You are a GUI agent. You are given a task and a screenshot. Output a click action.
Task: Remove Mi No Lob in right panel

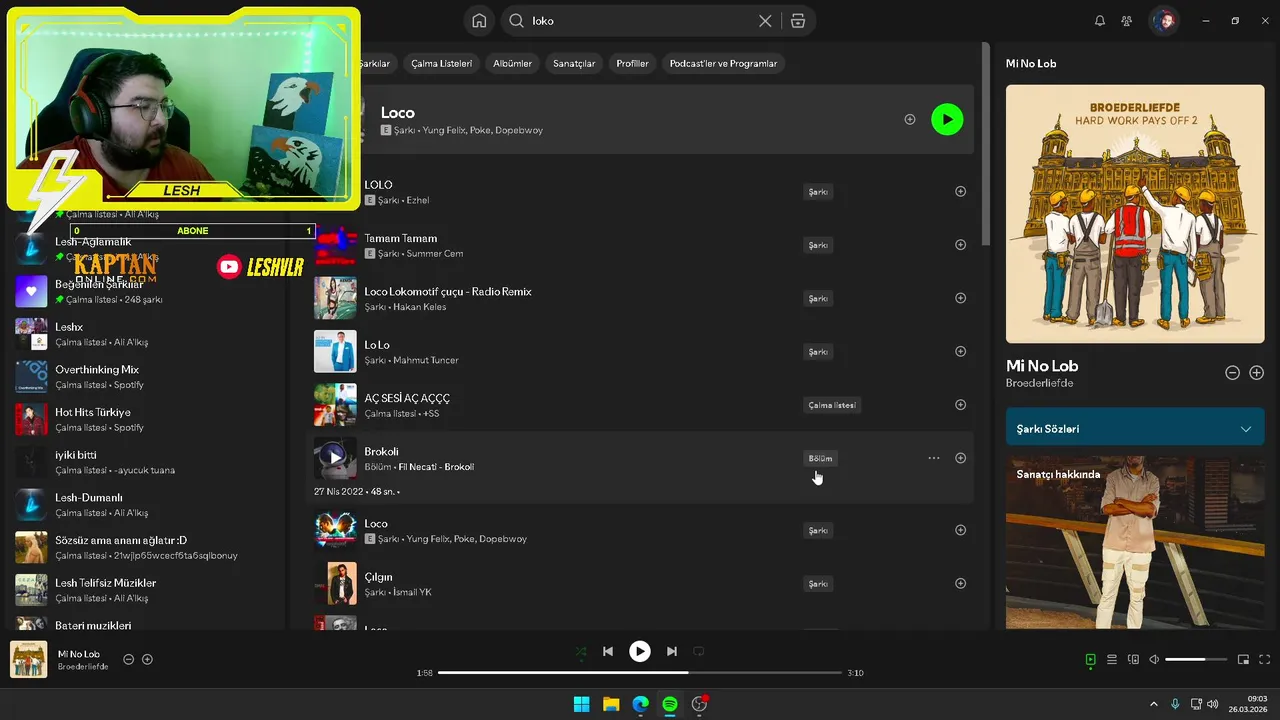pos(1233,373)
